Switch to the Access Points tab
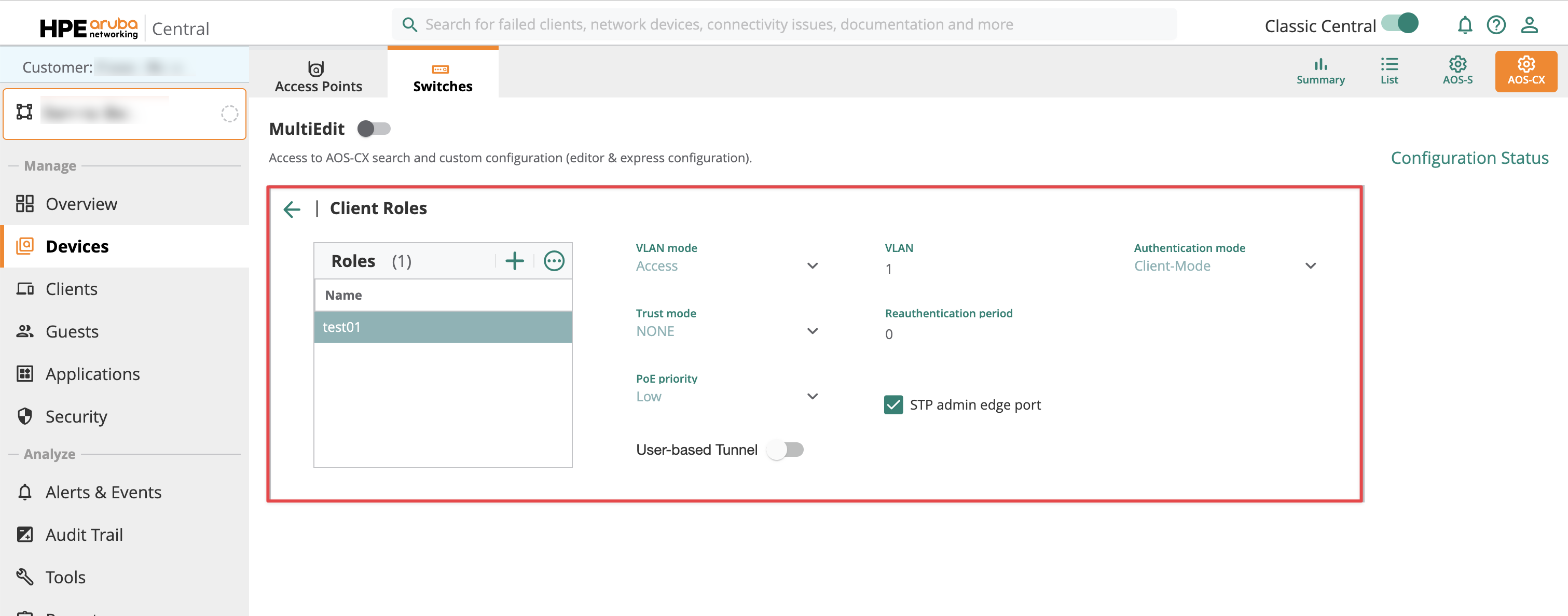This screenshot has width=1568, height=616. tap(319, 76)
